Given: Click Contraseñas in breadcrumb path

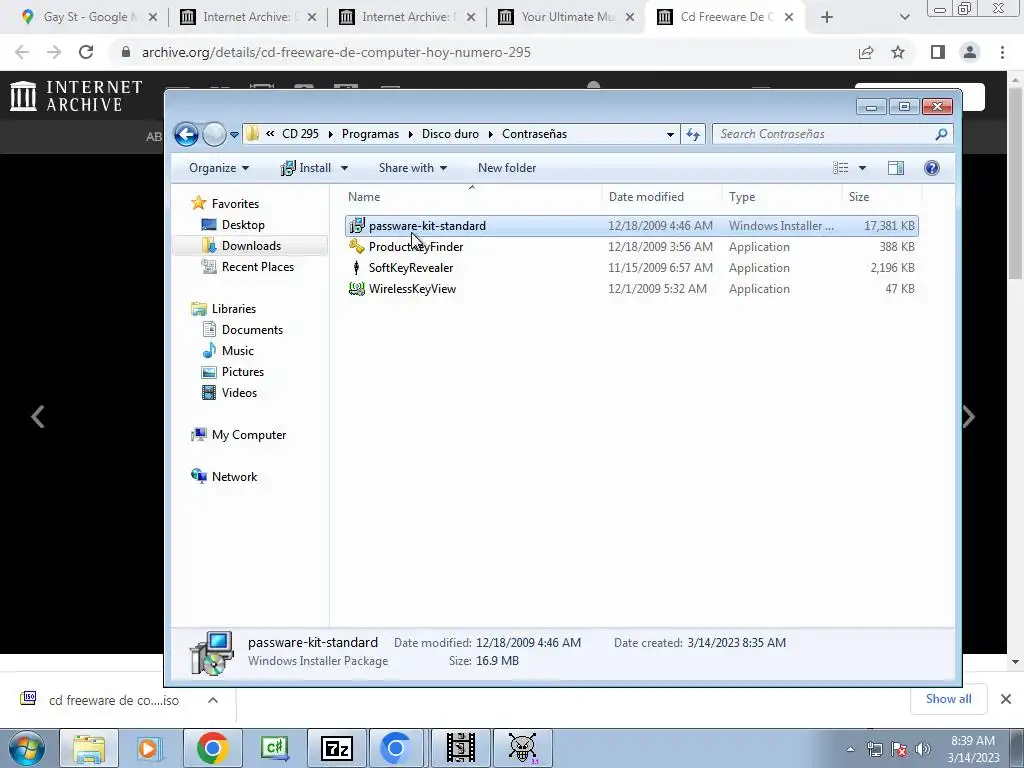Looking at the screenshot, I should tap(534, 134).
